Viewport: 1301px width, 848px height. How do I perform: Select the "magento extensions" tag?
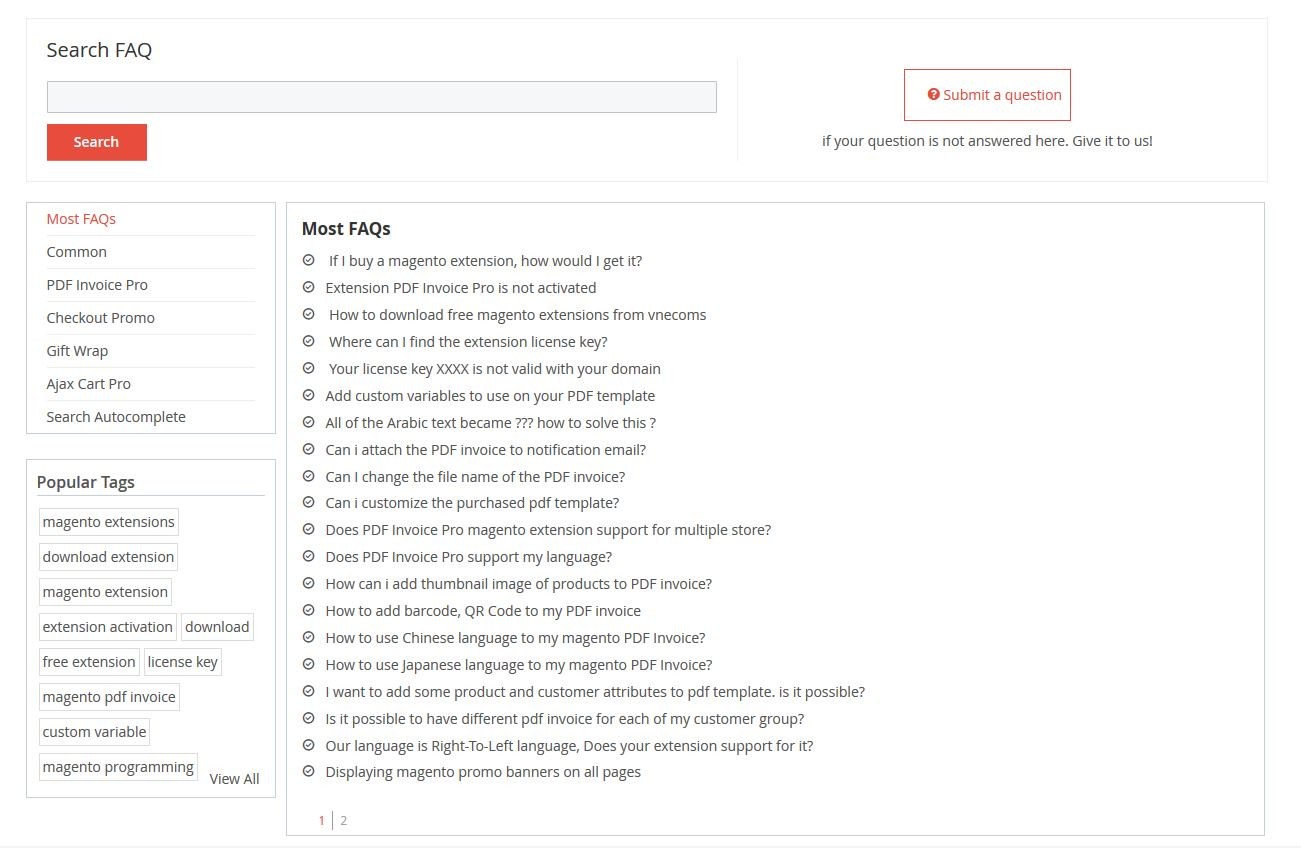(108, 521)
